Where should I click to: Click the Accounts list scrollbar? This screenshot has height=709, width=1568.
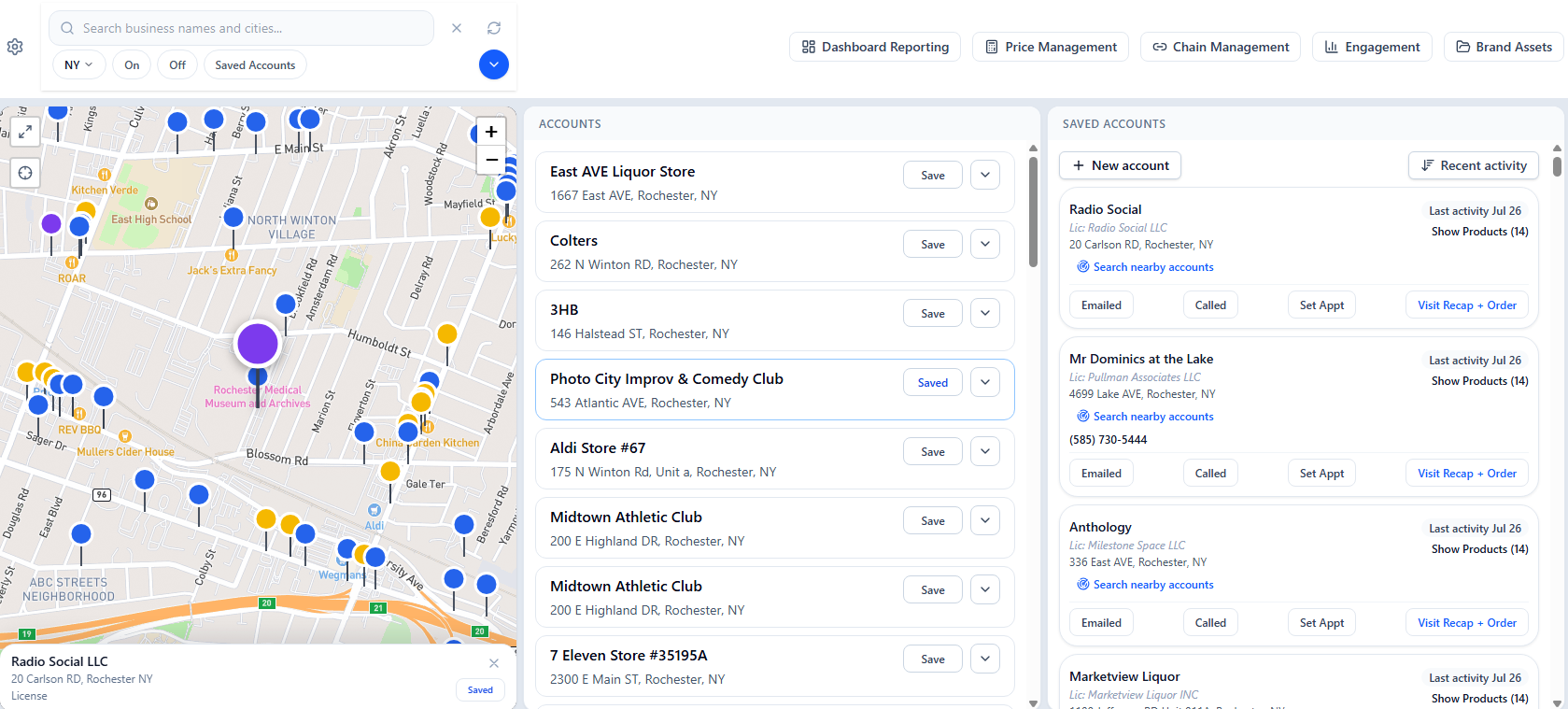(x=1033, y=212)
